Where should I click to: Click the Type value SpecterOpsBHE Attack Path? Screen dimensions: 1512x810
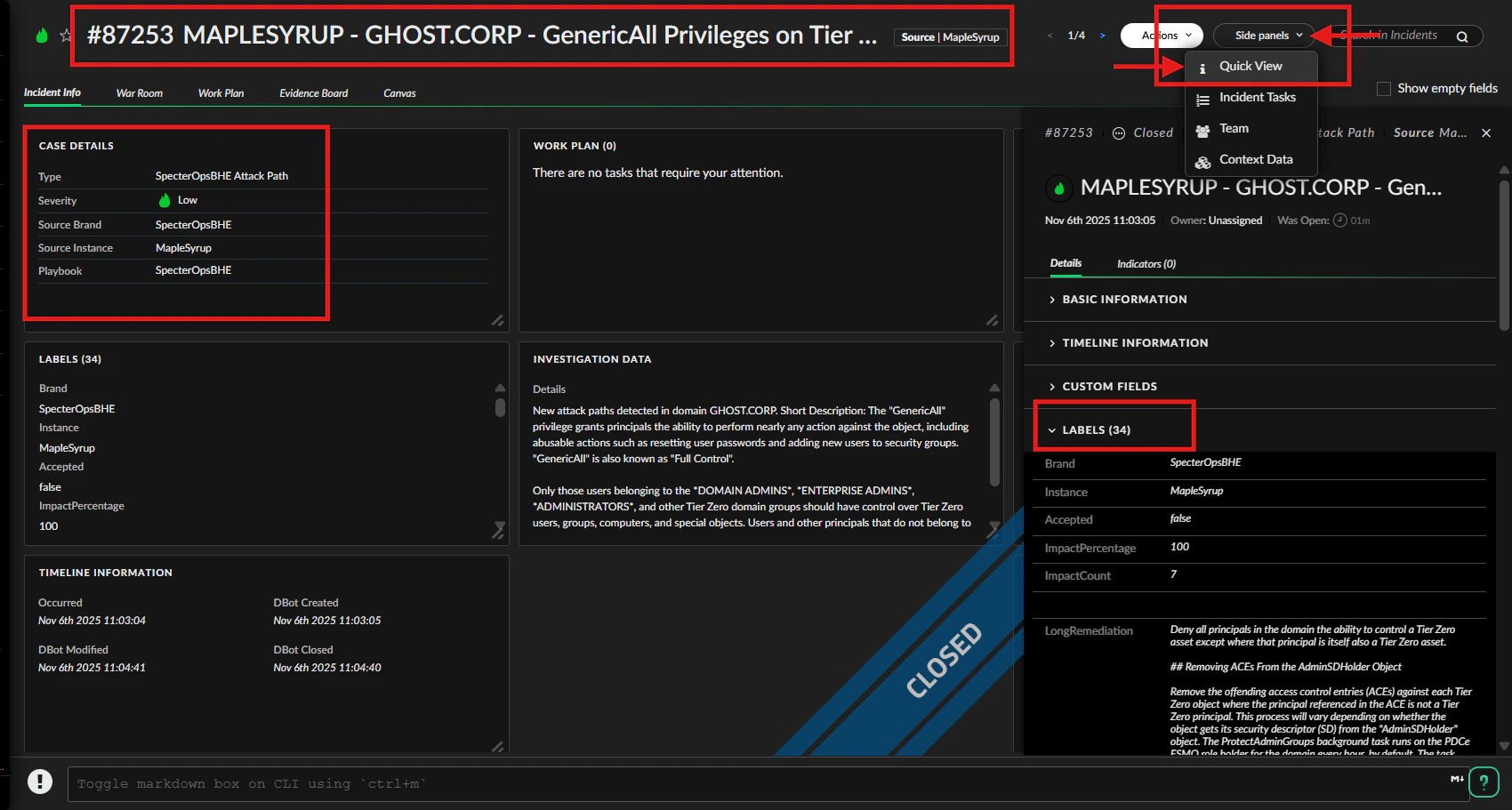pos(221,176)
